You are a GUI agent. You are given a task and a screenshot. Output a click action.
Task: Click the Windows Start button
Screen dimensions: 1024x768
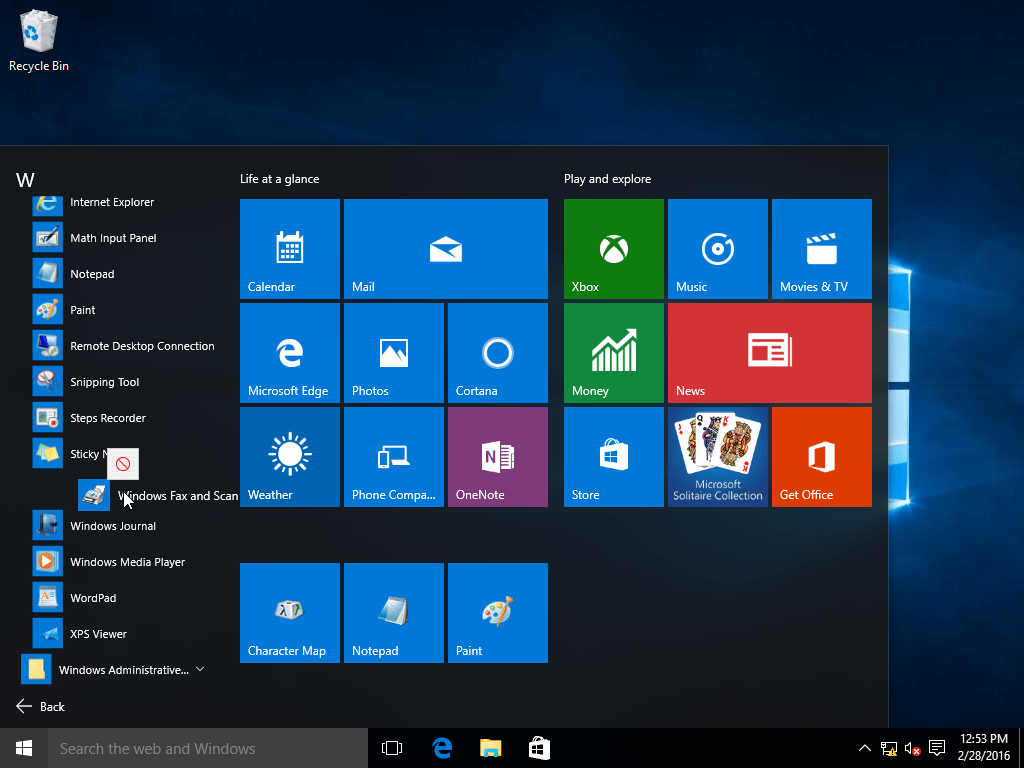tap(24, 748)
